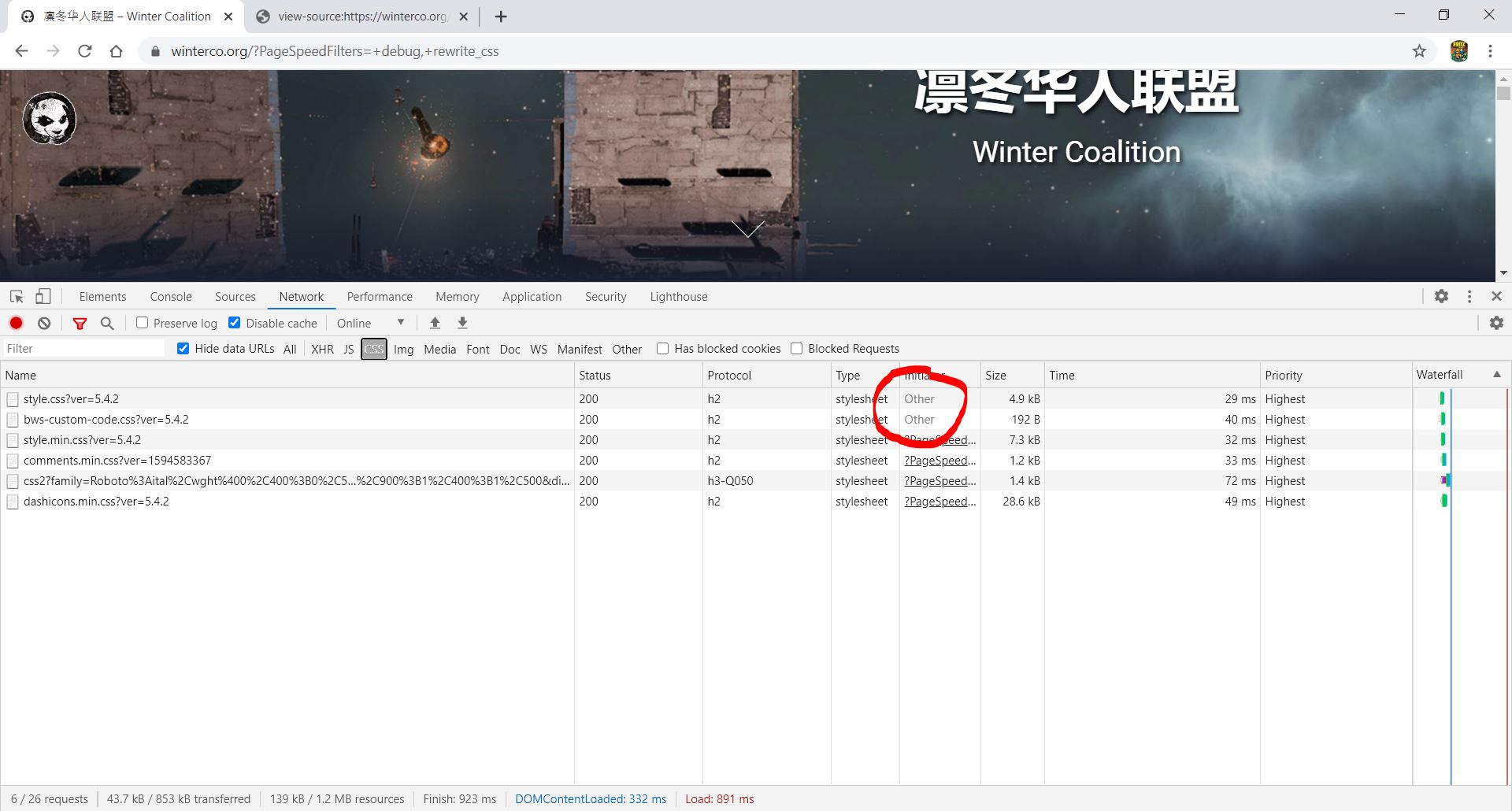Click the scroll-down chevron on hero image
Image resolution: width=1512 pixels, height=811 pixels.
[x=747, y=228]
